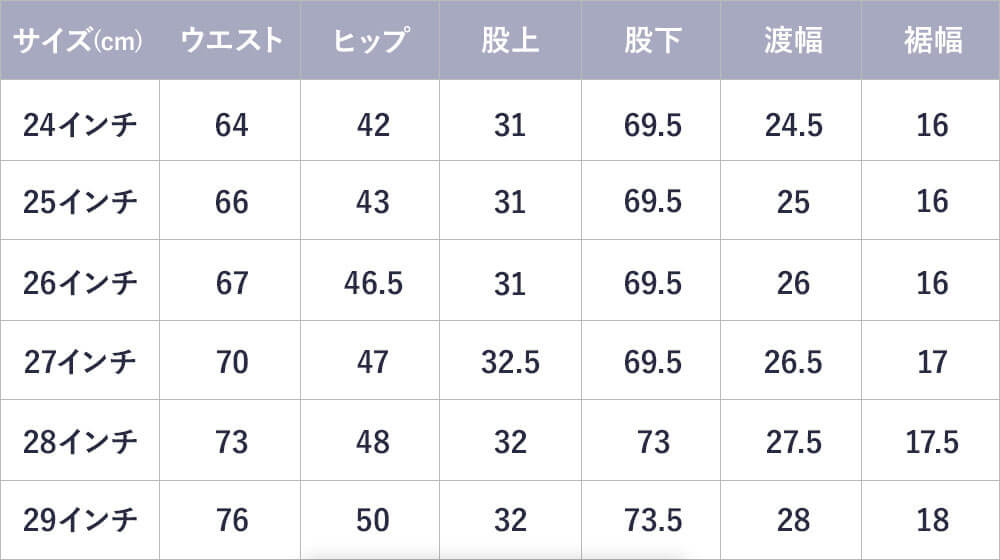Select the 26インチ row label
The image size is (1000, 560).
pos(80,283)
